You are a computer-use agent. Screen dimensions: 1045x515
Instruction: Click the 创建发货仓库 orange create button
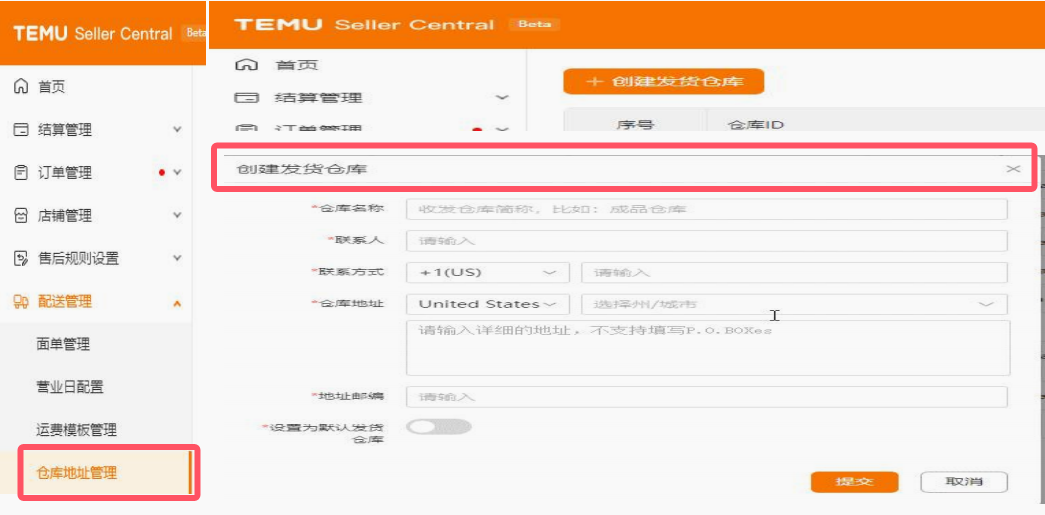pyautogui.click(x=664, y=82)
